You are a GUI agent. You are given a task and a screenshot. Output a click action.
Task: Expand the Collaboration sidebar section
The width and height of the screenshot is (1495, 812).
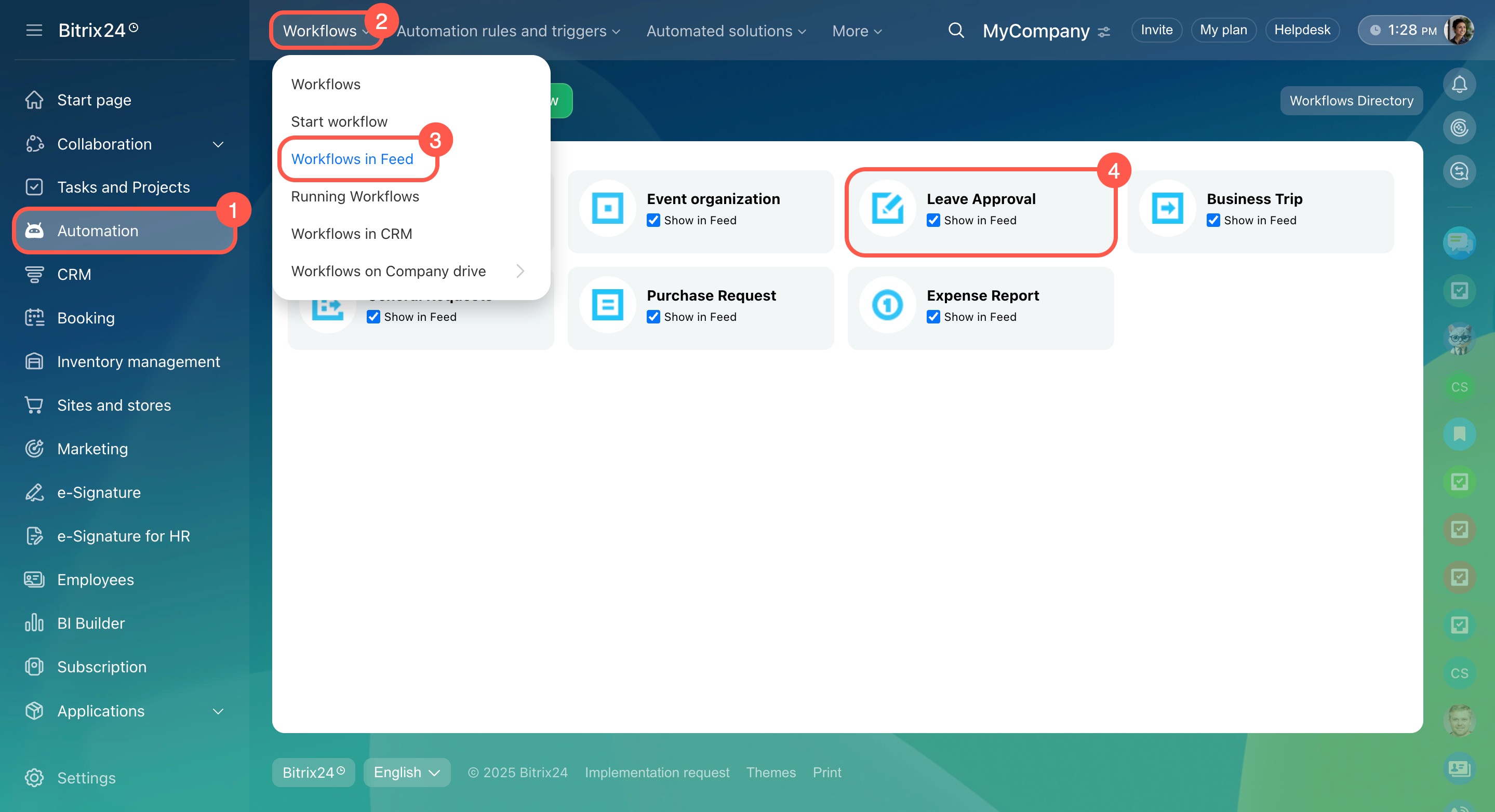218,144
